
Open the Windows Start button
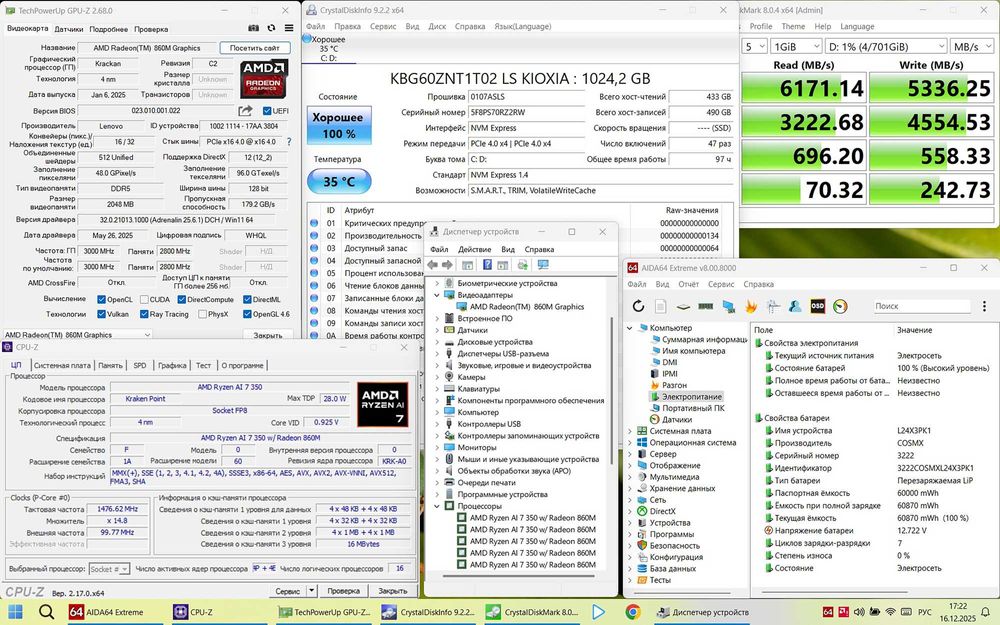tap(15, 612)
